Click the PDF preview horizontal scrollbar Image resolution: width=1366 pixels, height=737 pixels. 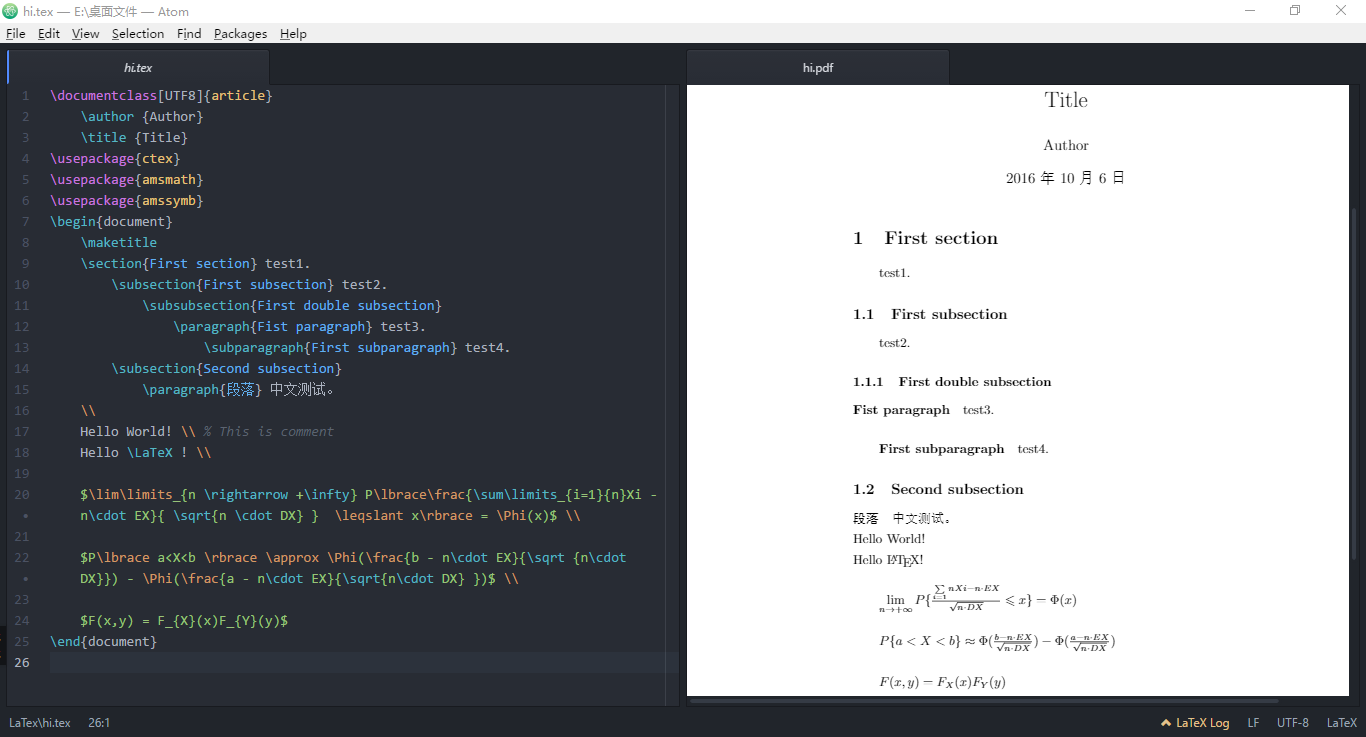point(984,701)
